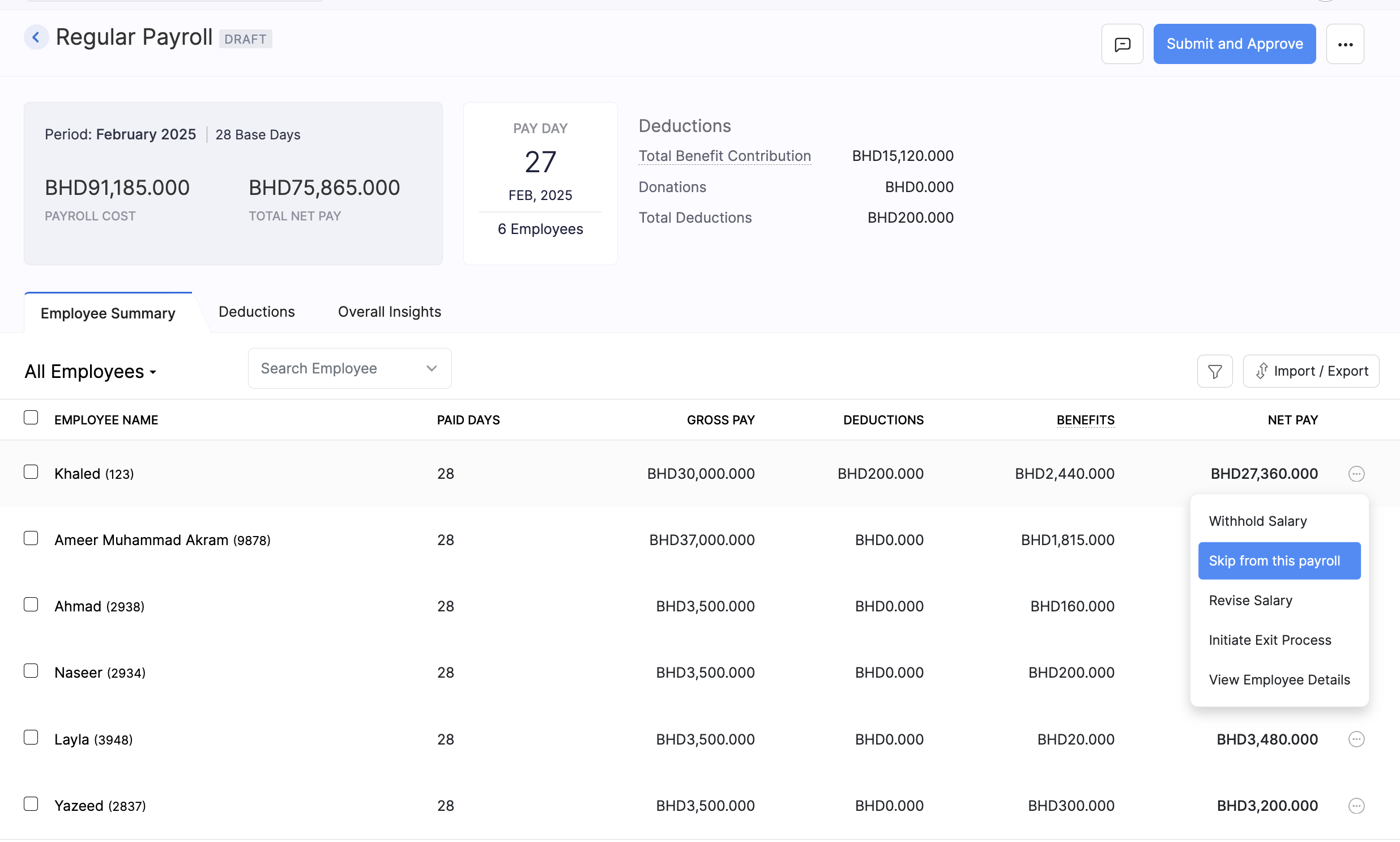This screenshot has width=1400, height=842.
Task: Open row actions menu for Layla
Action: [x=1356, y=739]
